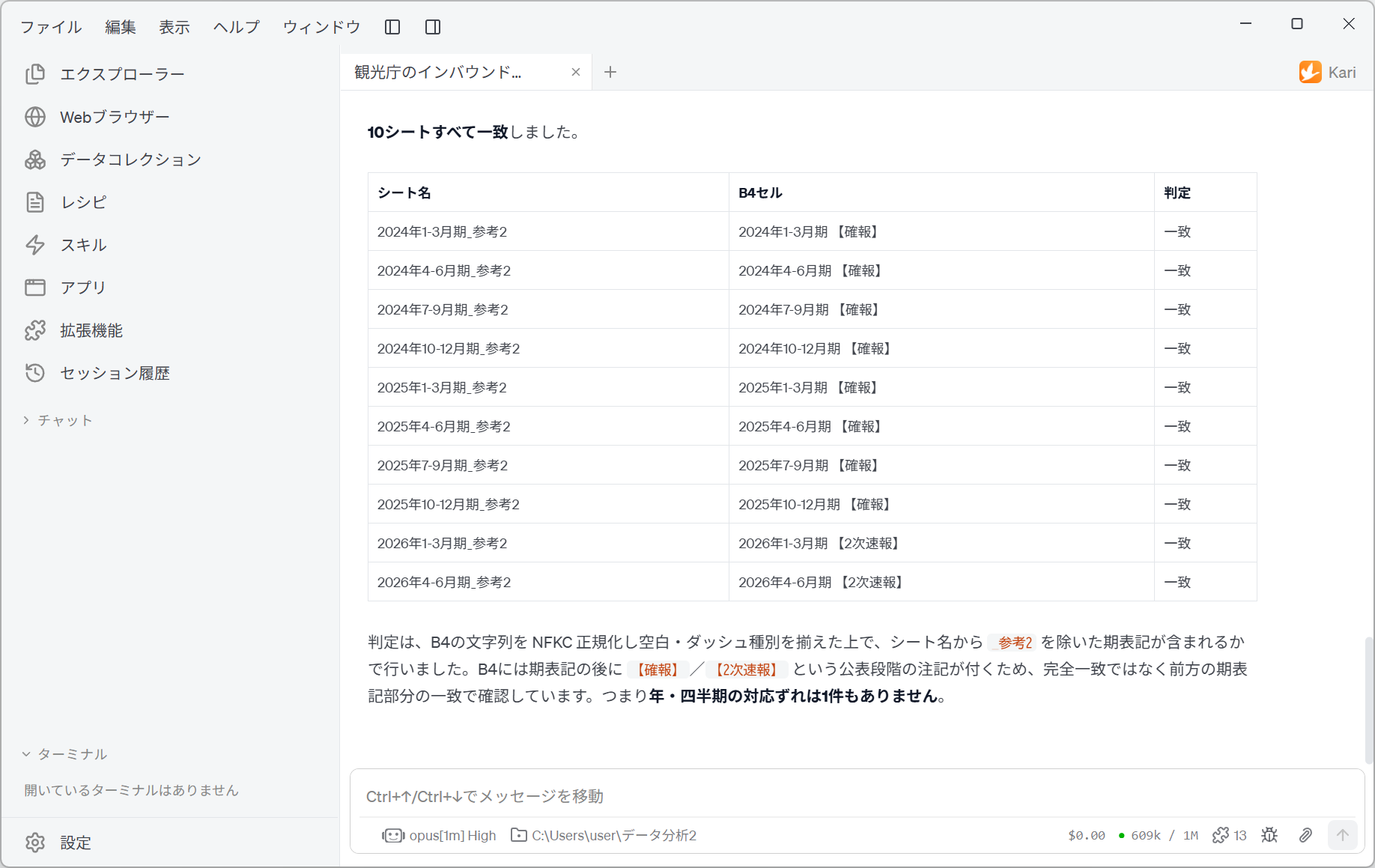Click the 【確報】 inline code tag in paragraph
Image resolution: width=1375 pixels, height=868 pixels.
(x=657, y=670)
